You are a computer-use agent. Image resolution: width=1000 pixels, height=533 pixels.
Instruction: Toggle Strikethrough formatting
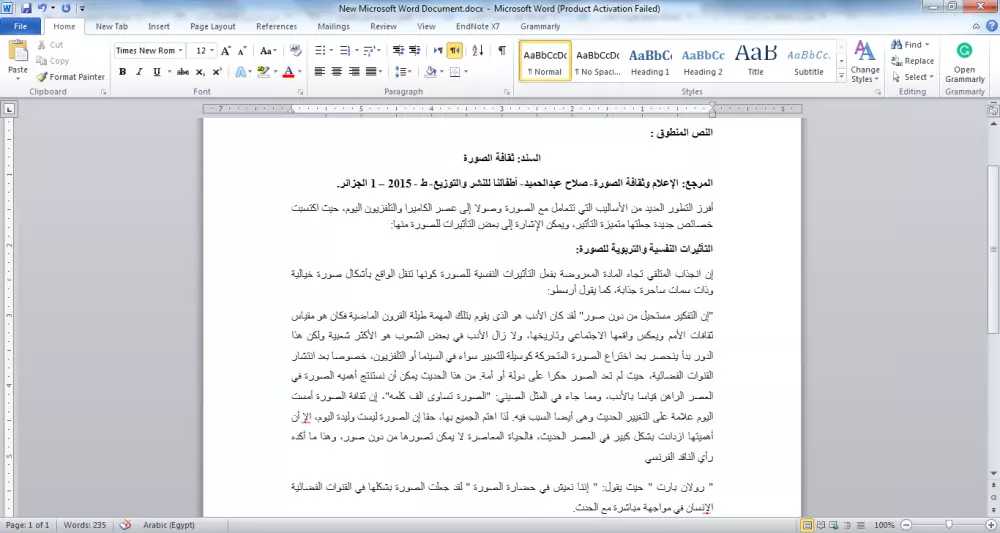point(183,71)
